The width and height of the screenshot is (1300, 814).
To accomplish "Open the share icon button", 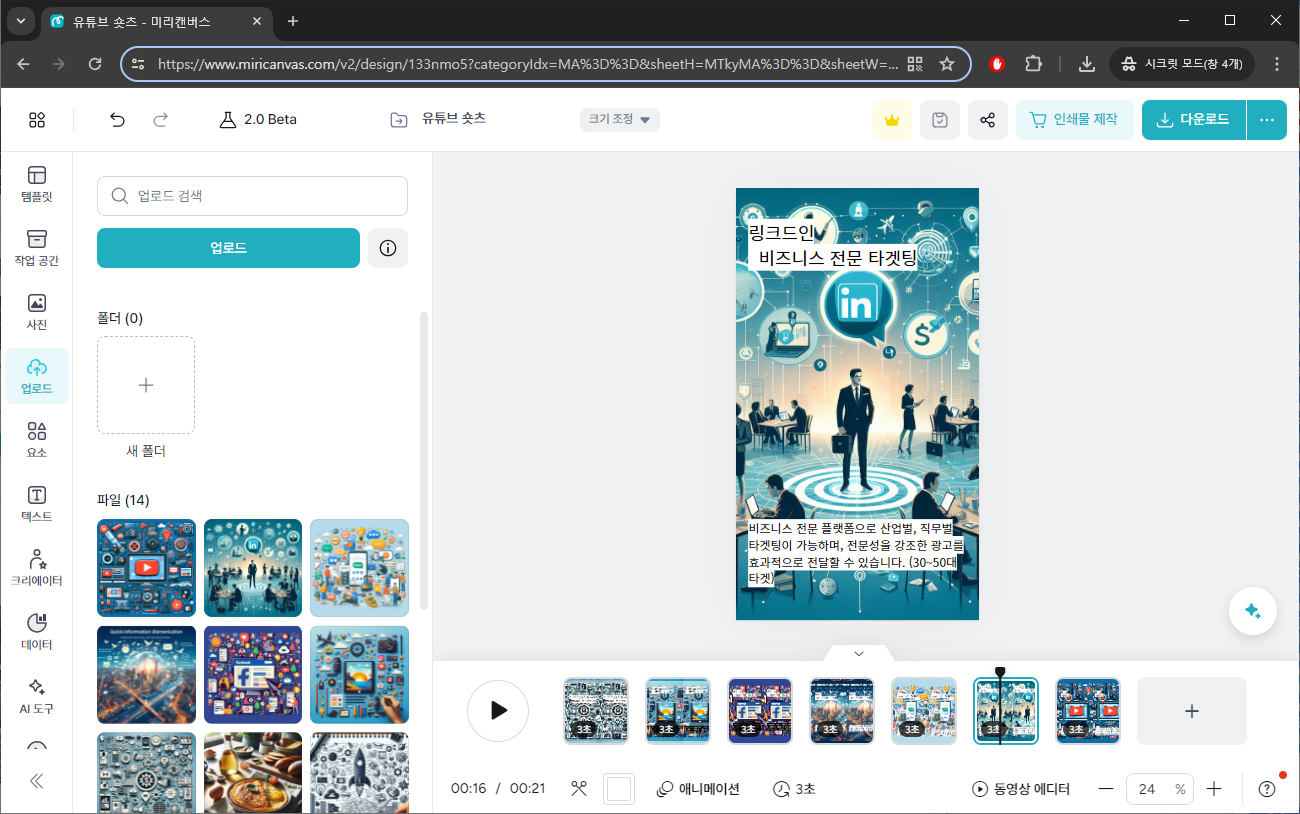I will 987,120.
